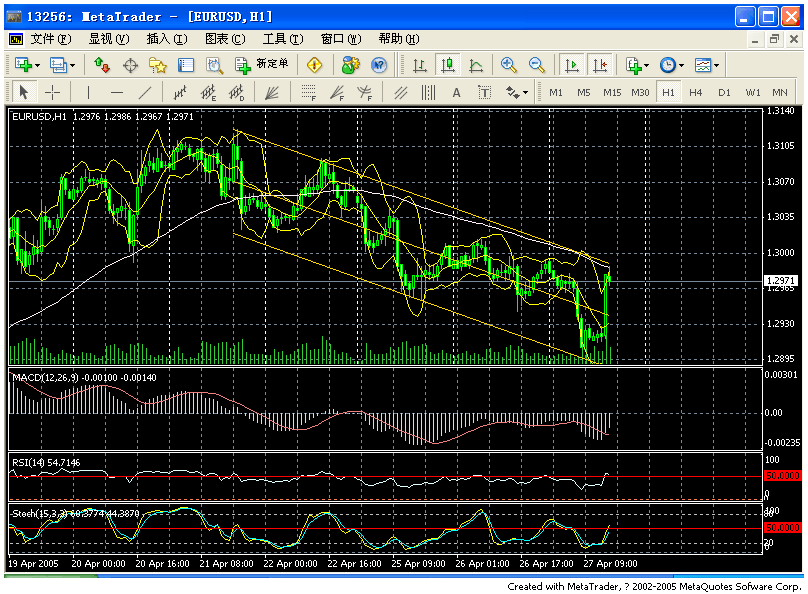Select the Text 'A' tool
This screenshot has height=594, width=808.
tap(456, 93)
